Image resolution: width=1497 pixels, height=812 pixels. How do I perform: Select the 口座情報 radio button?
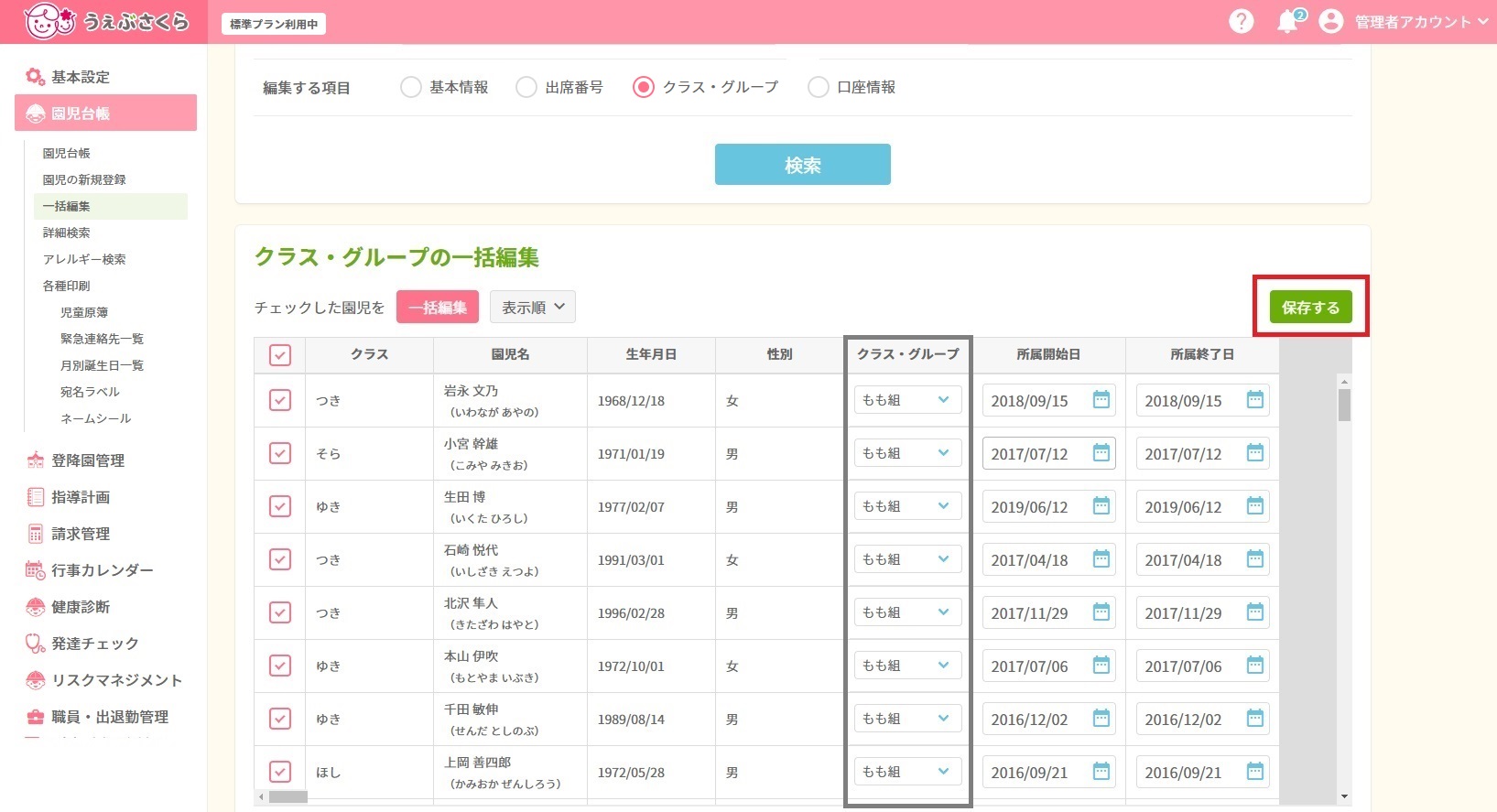coord(819,87)
